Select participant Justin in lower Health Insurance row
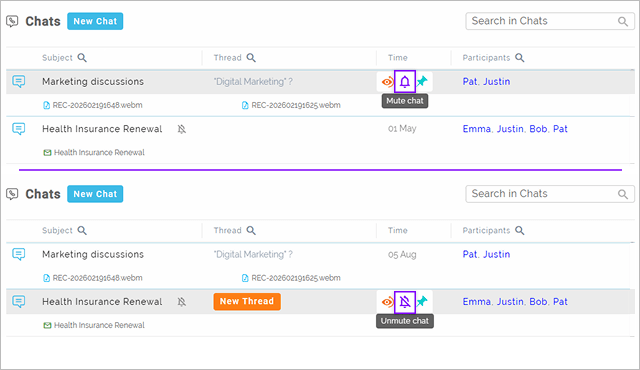This screenshot has height=370, width=640. [510, 301]
